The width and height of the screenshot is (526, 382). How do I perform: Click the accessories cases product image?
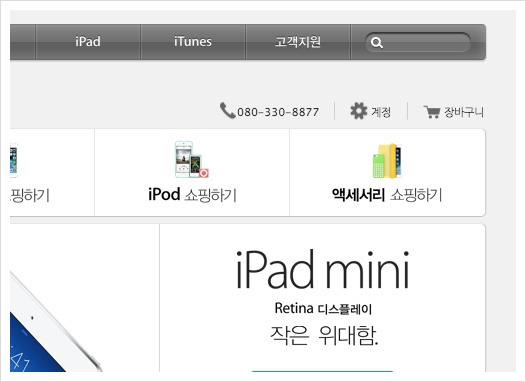pos(387,161)
